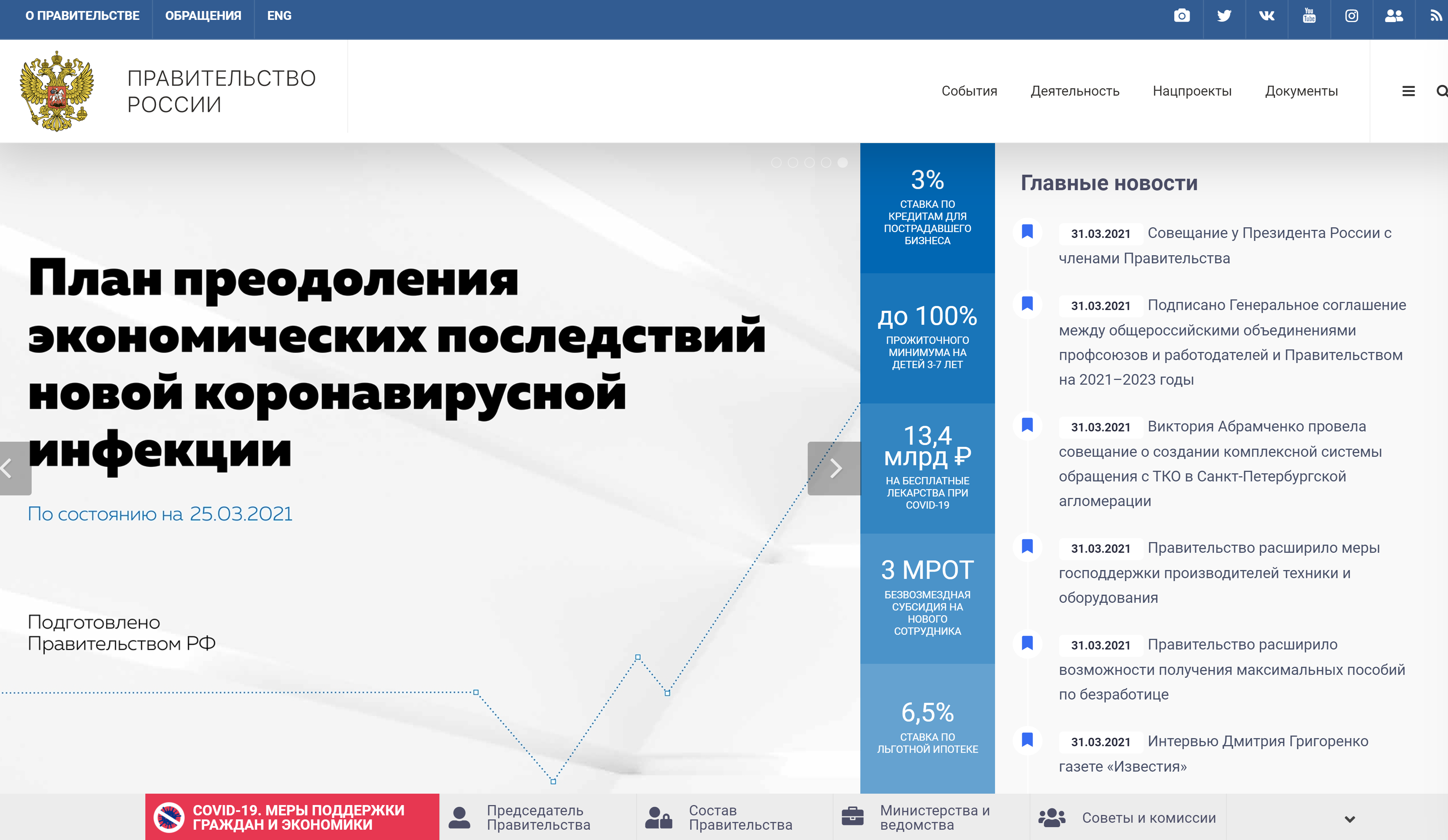Click bookmark icon beside господдержки производителей news
The image size is (1448, 840).
click(1027, 546)
